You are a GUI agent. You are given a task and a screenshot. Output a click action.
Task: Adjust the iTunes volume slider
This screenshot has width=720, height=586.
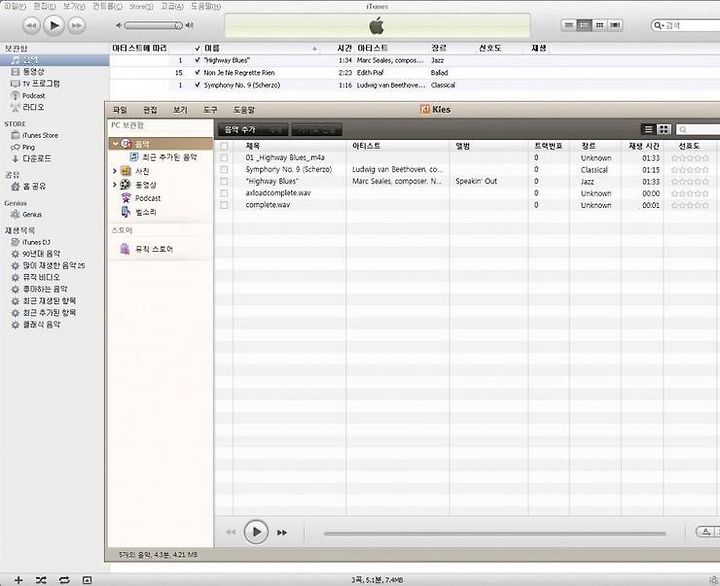click(153, 25)
